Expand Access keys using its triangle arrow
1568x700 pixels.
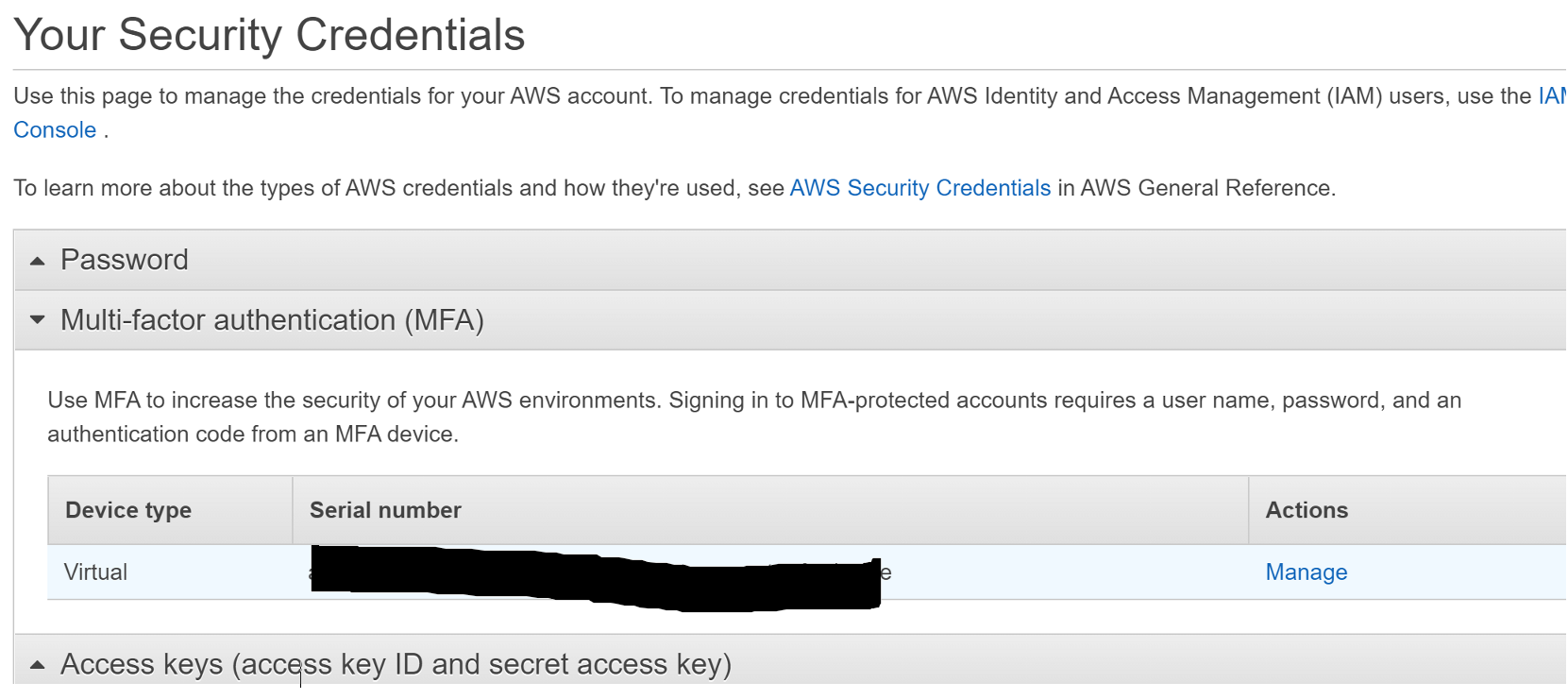38,665
